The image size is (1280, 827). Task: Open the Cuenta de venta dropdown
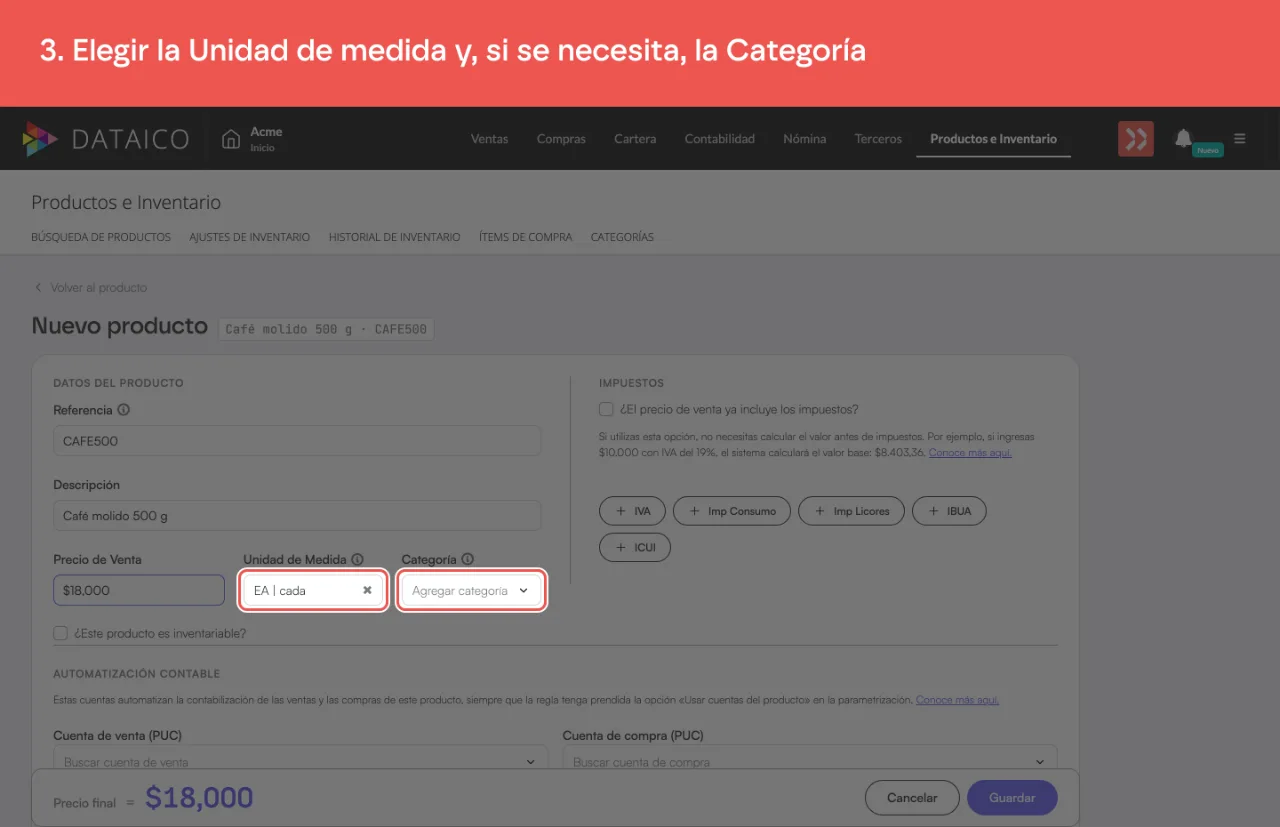click(x=300, y=762)
